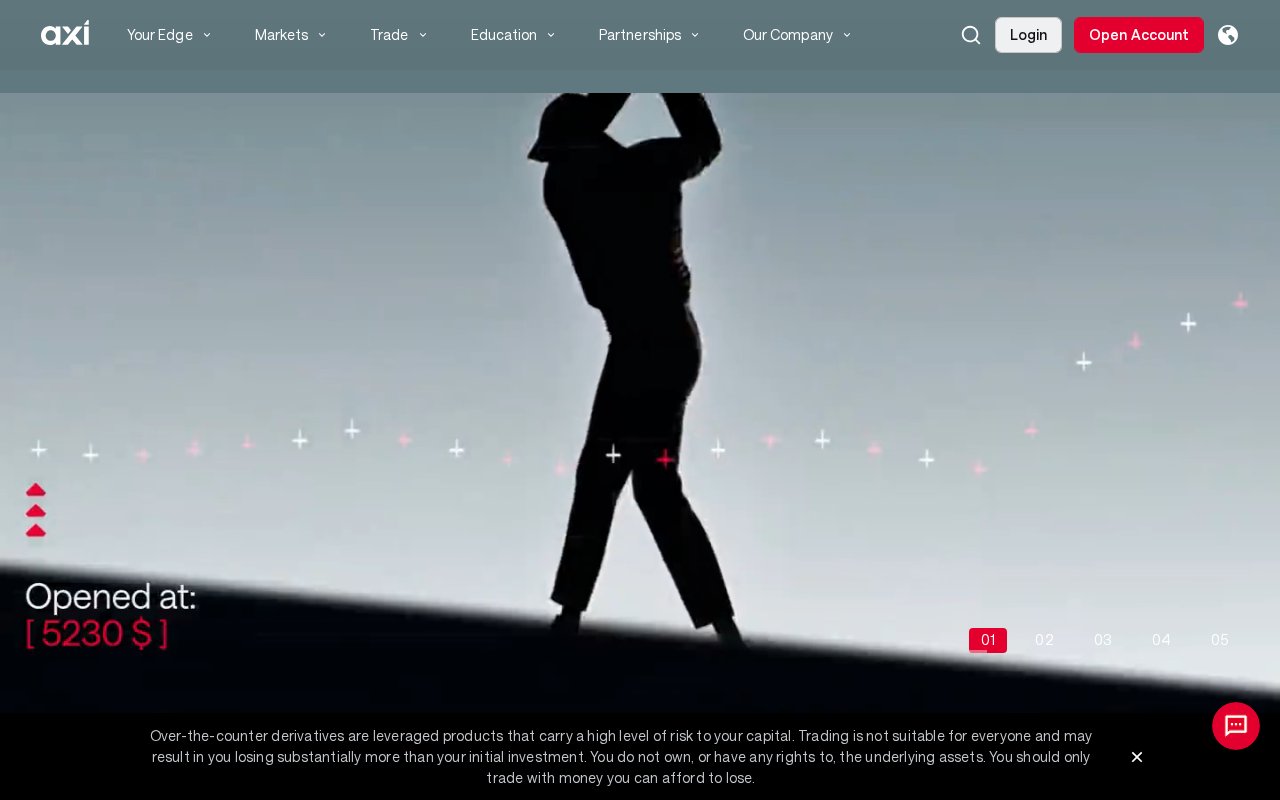The width and height of the screenshot is (1280, 800).
Task: Expand the Your Edge menu chevron
Action: tap(207, 35)
